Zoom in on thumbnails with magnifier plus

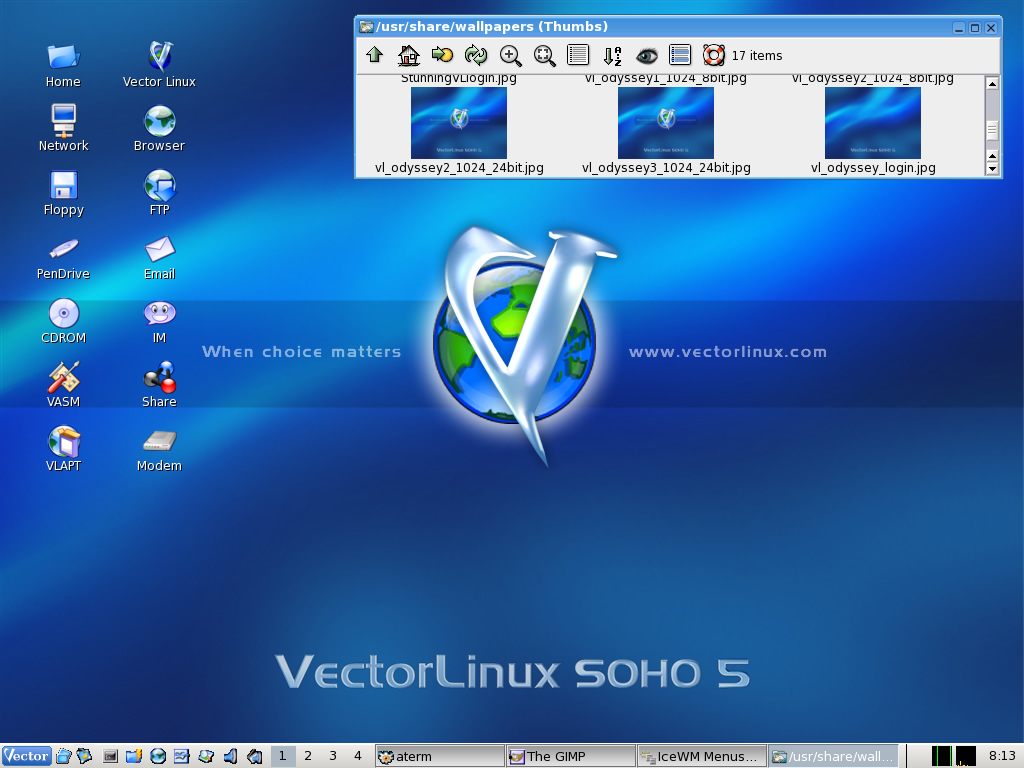click(511, 56)
